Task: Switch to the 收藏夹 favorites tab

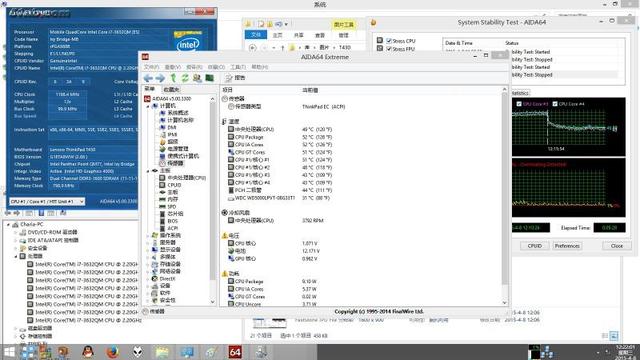Action: click(x=171, y=89)
